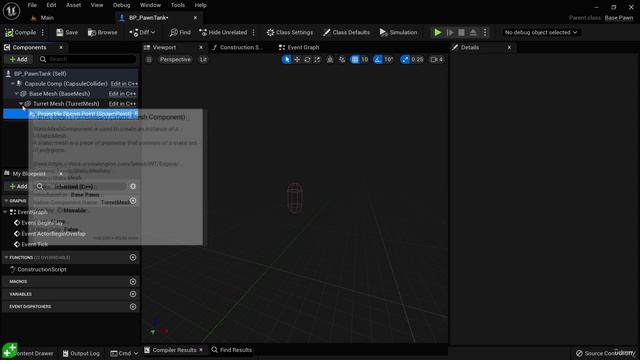Open Class Defaults
The width and height of the screenshot is (640, 360).
[347, 32]
